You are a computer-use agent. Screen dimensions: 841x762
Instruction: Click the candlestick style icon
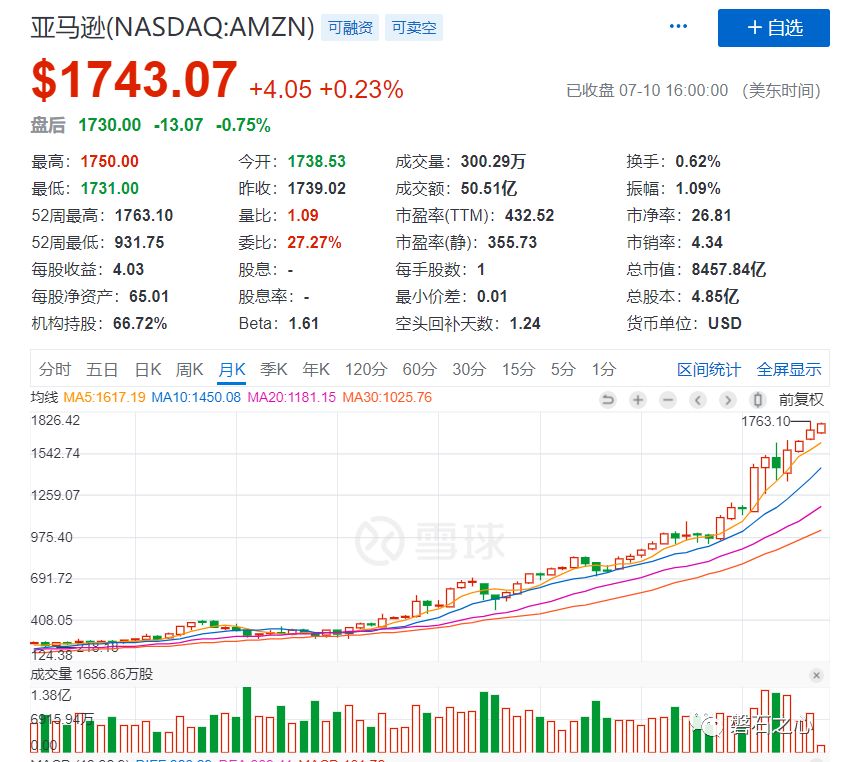click(758, 400)
